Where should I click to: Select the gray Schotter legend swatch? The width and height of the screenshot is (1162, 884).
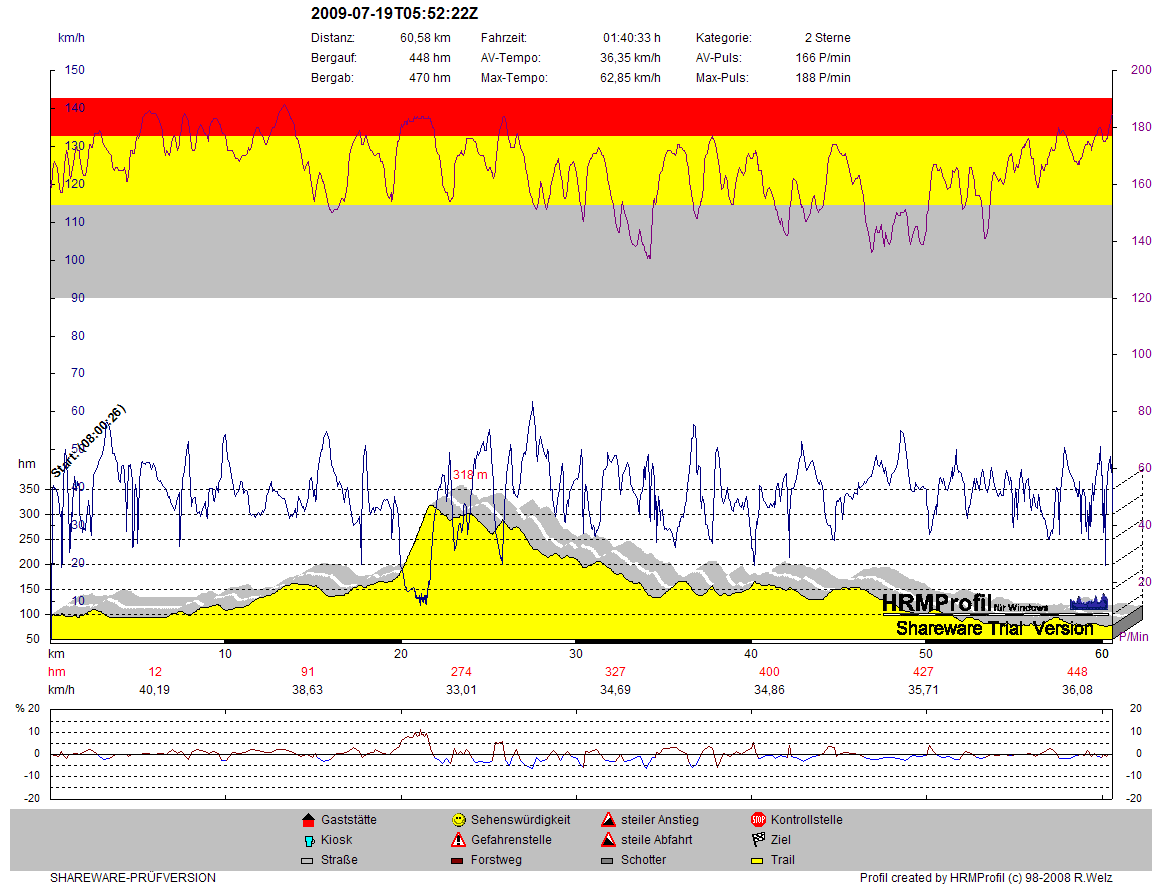pos(608,860)
